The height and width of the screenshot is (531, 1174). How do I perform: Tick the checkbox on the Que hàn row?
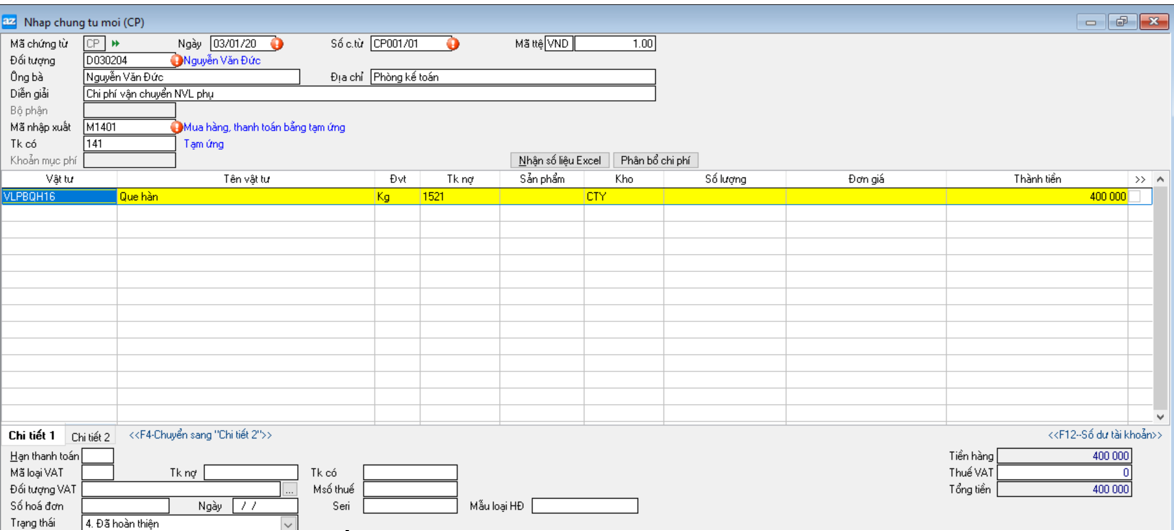[x=1135, y=197]
